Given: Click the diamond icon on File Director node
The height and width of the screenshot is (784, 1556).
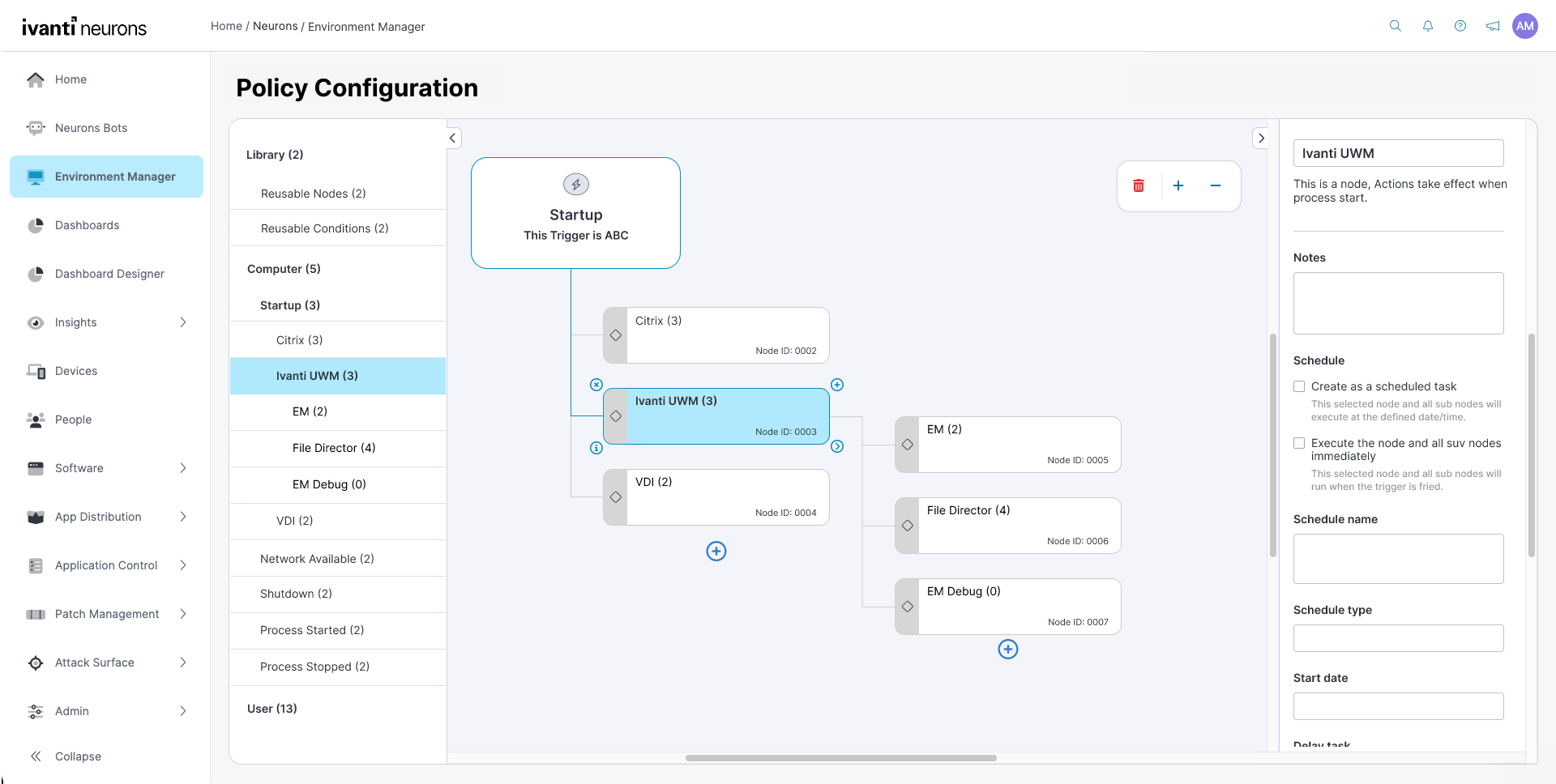Looking at the screenshot, I should click(908, 526).
